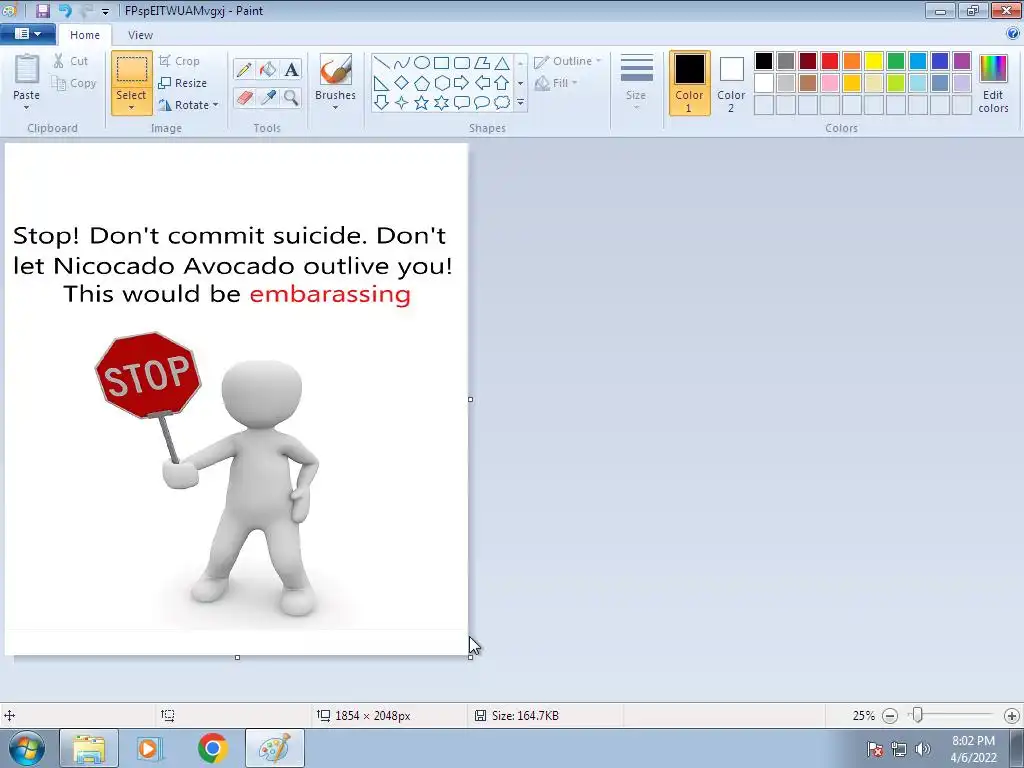
Task: Click the Undo arrow in title bar
Action: point(65,10)
